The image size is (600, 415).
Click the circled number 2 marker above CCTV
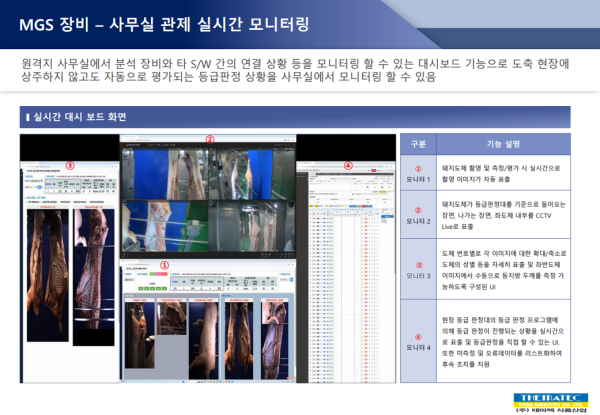click(210, 139)
